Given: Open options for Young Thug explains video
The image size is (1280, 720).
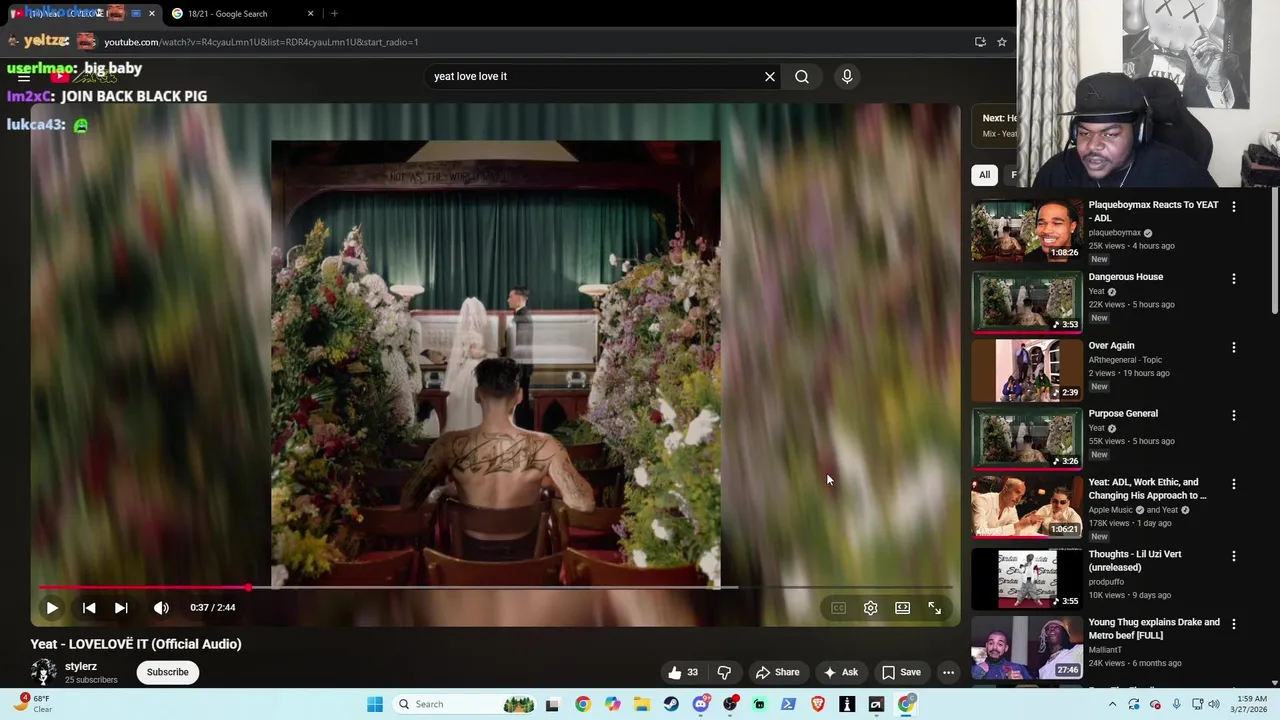Looking at the screenshot, I should point(1233,624).
